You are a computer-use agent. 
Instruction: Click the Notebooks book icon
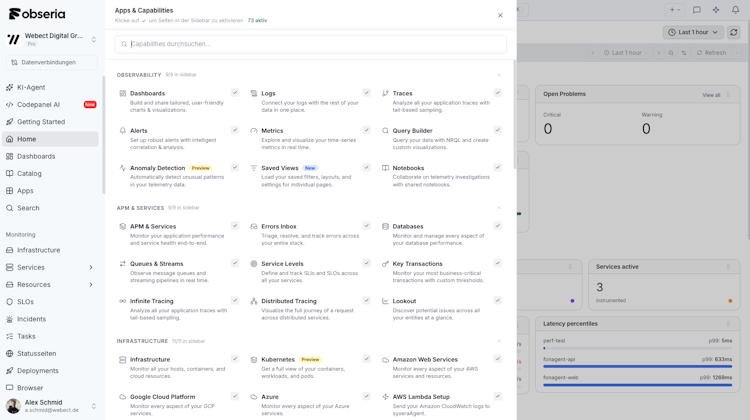pos(385,168)
